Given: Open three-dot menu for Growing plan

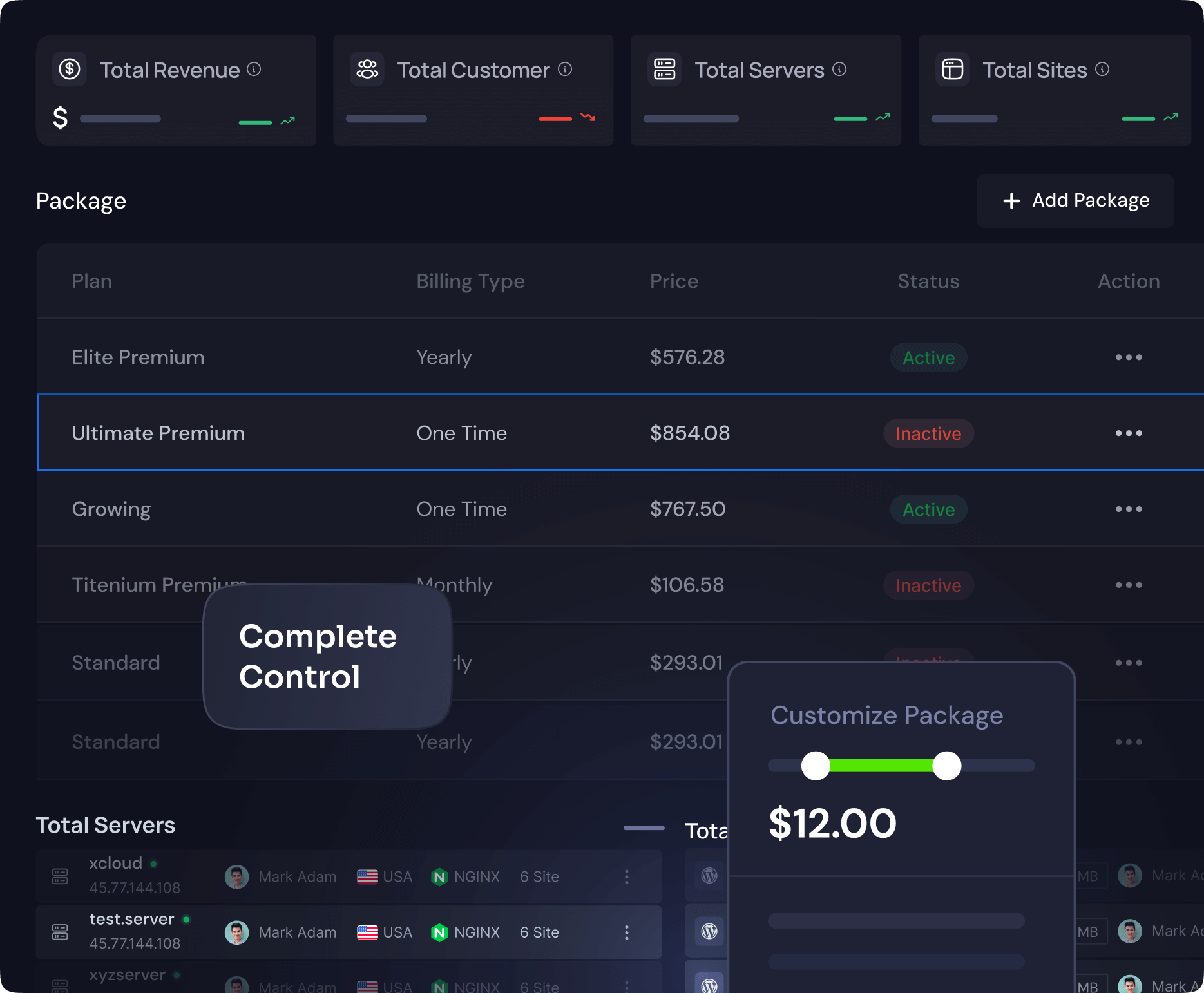Looking at the screenshot, I should click(1129, 509).
